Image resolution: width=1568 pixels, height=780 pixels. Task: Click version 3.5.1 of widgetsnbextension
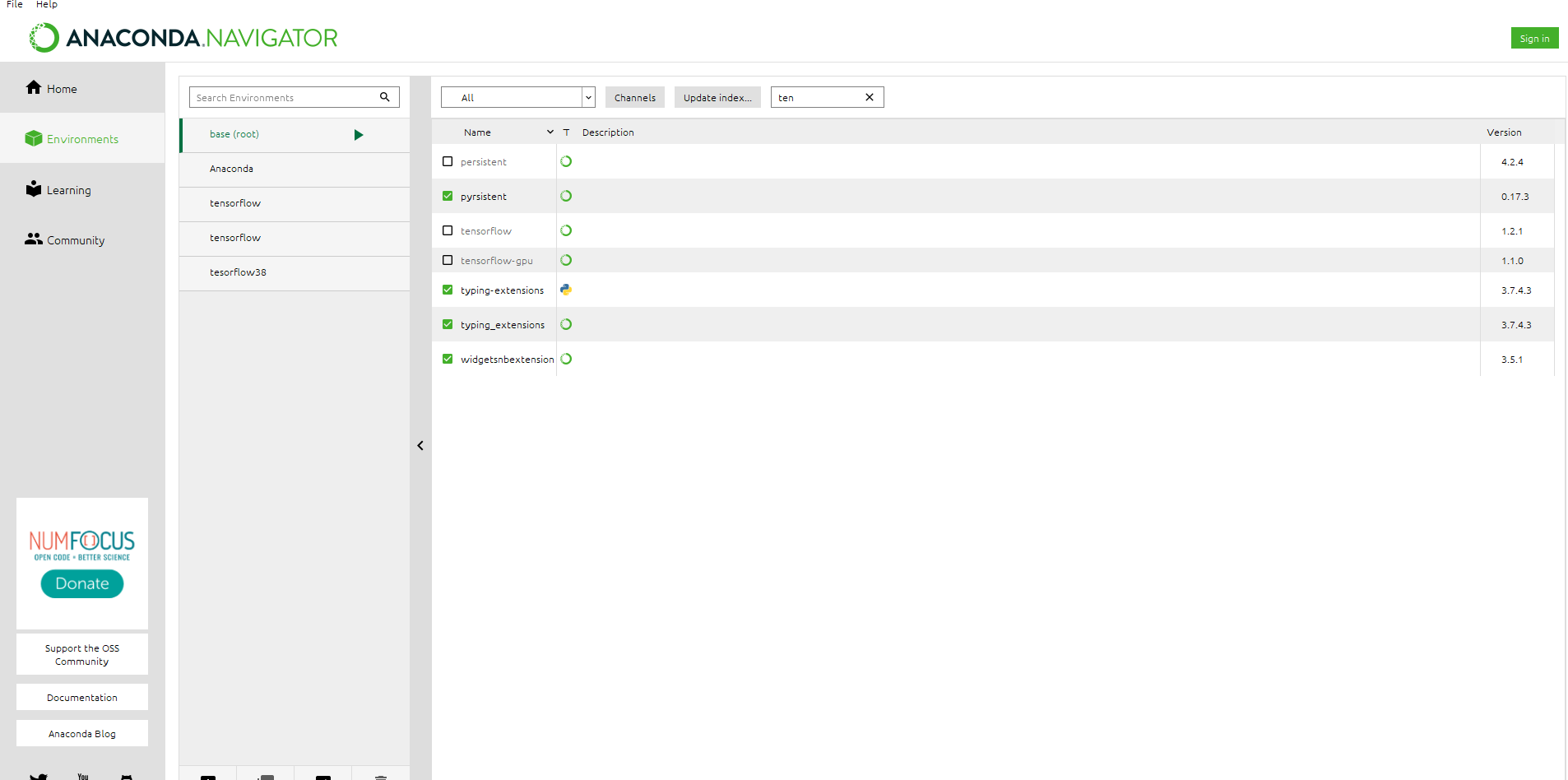1512,360
